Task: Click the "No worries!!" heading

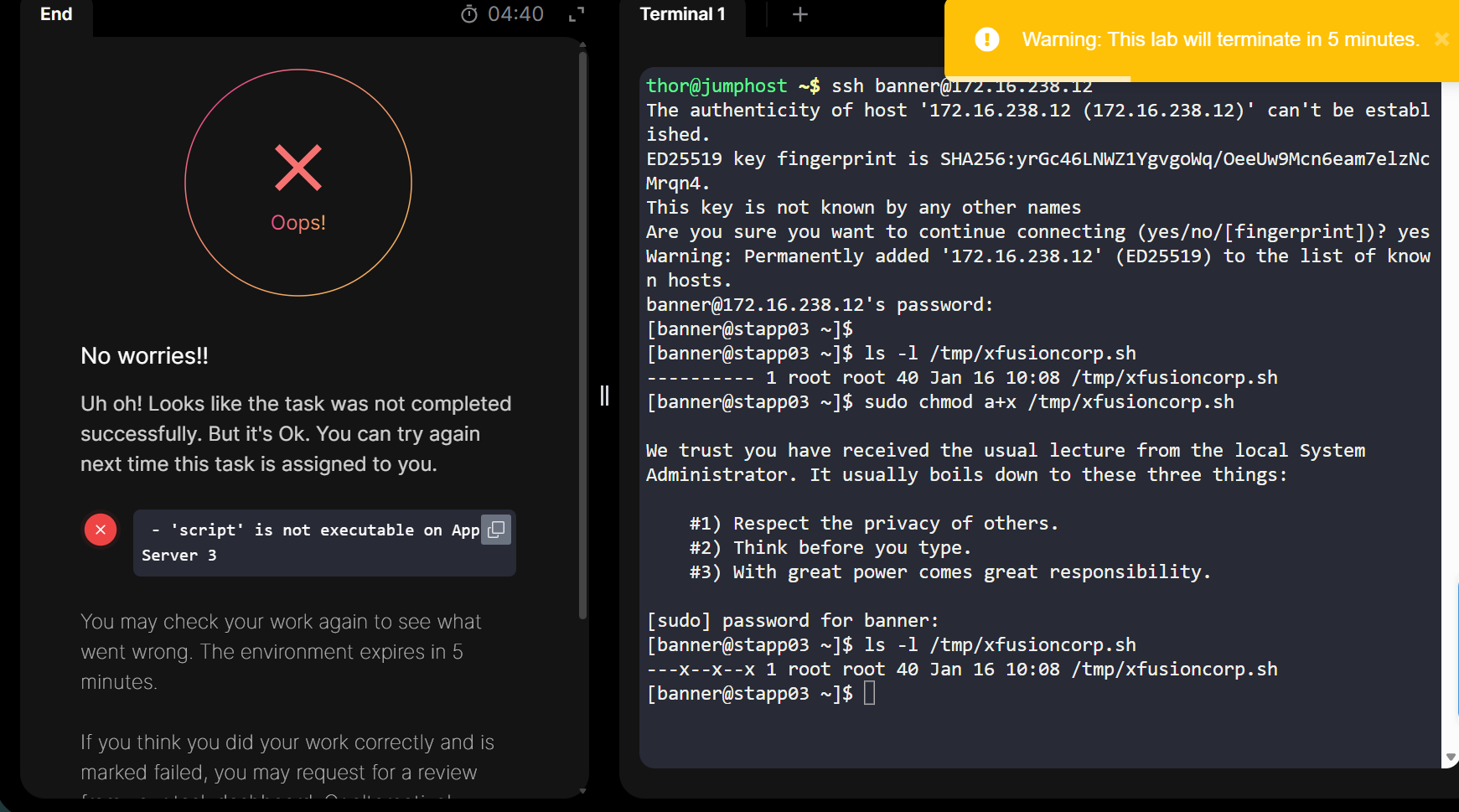Action: click(144, 356)
